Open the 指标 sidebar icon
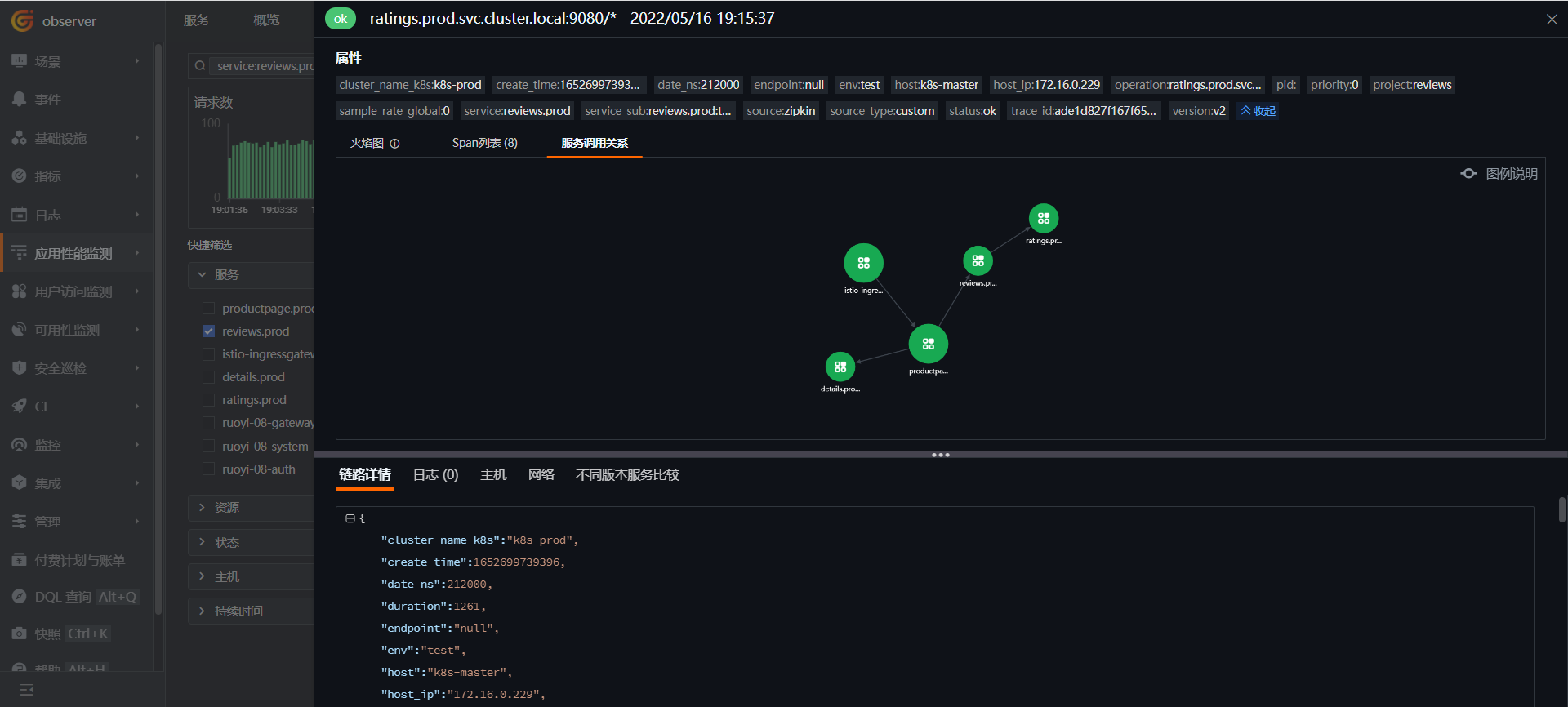 [19, 176]
